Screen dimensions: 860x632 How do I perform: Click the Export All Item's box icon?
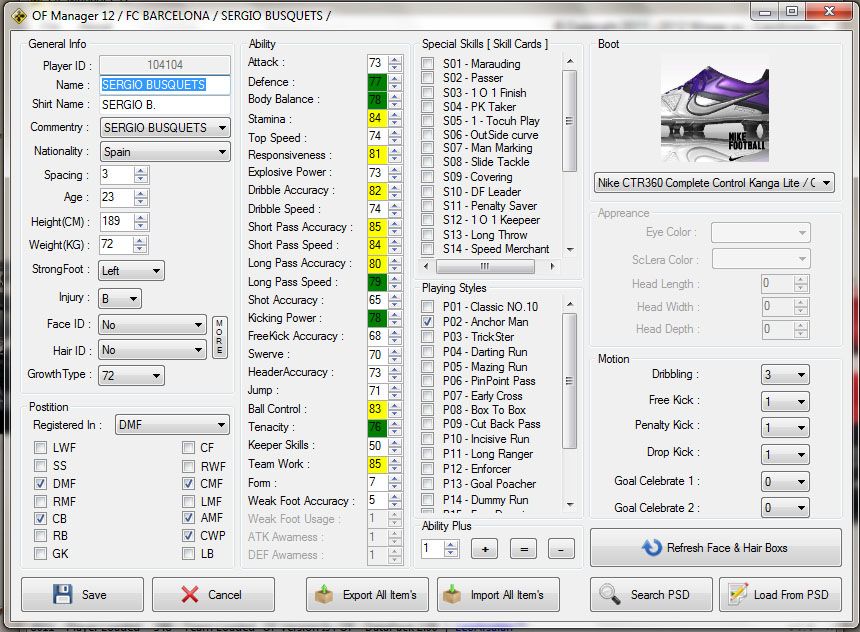(x=325, y=594)
